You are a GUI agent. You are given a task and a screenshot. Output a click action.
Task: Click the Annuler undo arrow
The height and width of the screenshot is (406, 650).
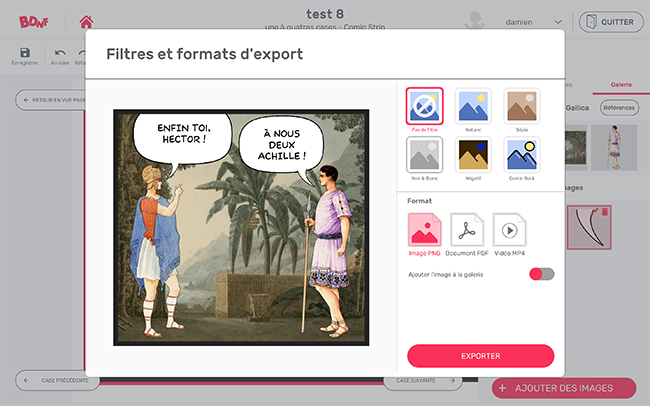(x=60, y=55)
